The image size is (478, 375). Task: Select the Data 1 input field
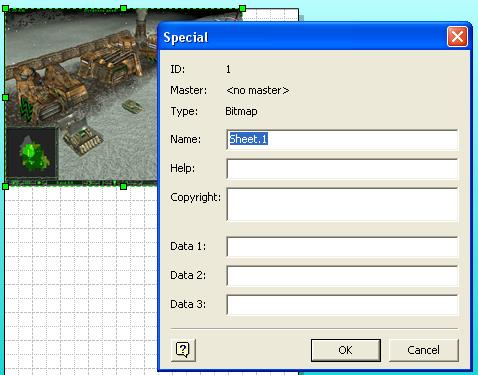[x=342, y=247]
